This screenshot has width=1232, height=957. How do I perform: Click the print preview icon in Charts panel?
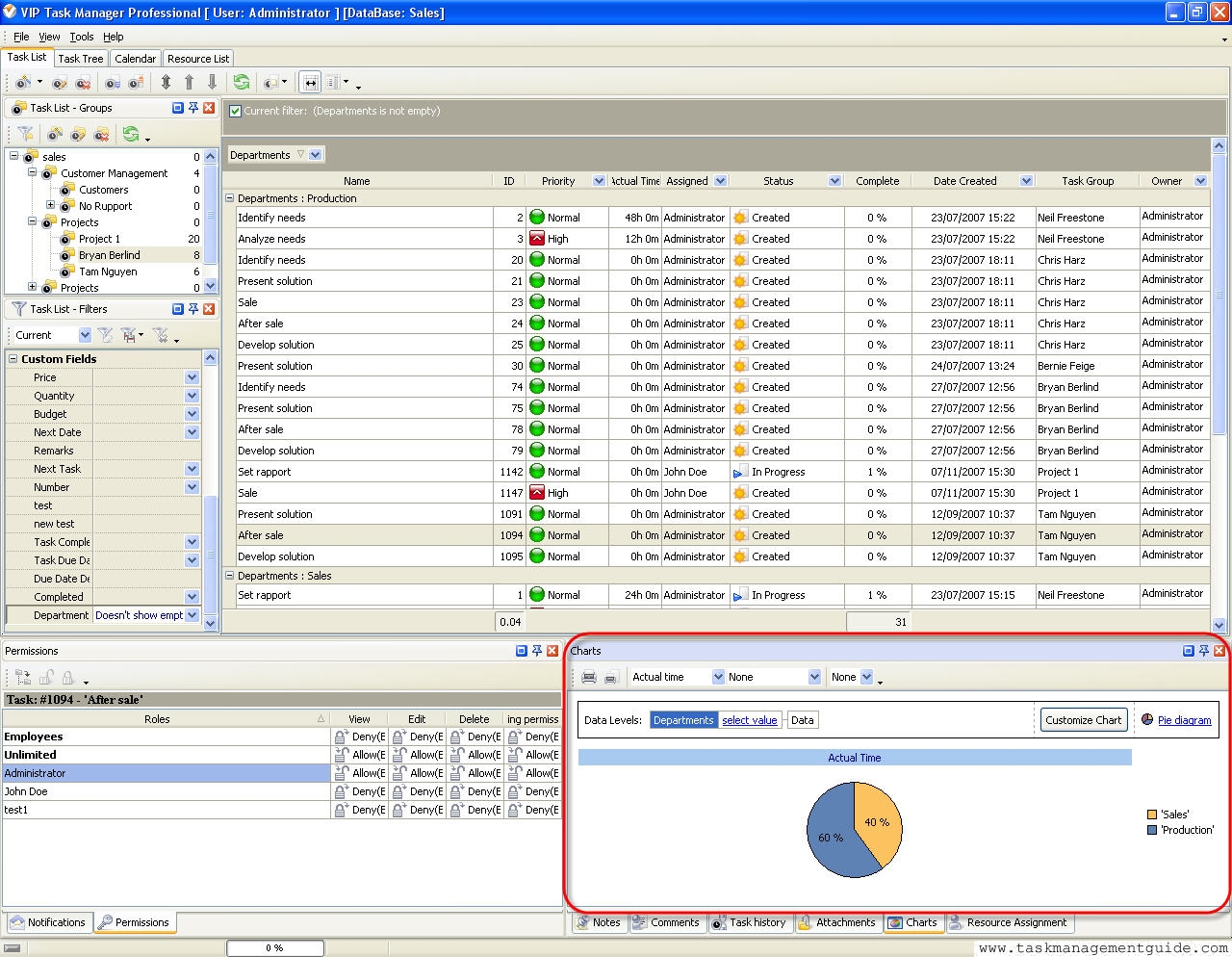610,677
